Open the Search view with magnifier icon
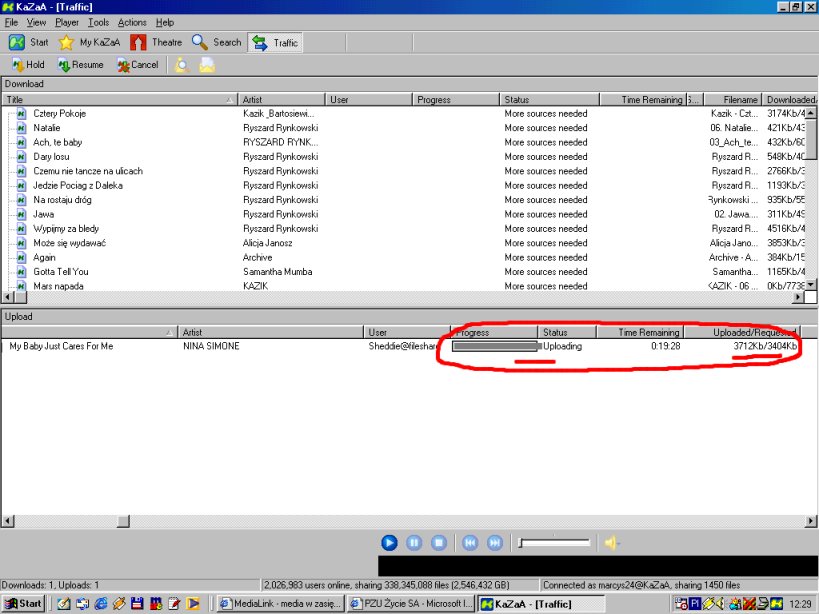This screenshot has height=614, width=819. tap(216, 43)
